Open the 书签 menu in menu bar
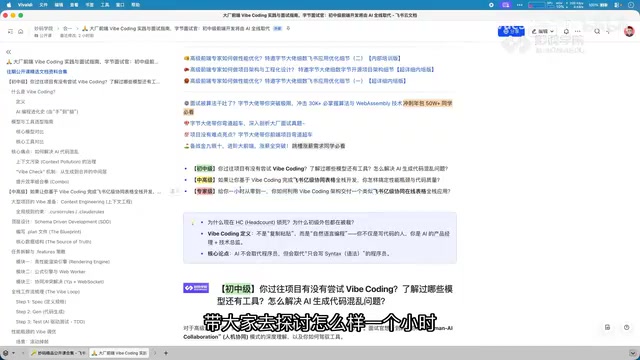Screen dimensions: 640x360 89,5
